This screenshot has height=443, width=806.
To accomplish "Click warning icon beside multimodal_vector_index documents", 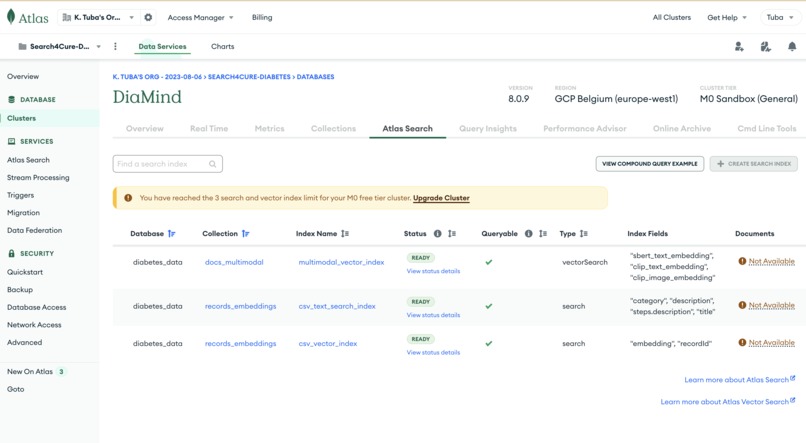I will pos(742,261).
